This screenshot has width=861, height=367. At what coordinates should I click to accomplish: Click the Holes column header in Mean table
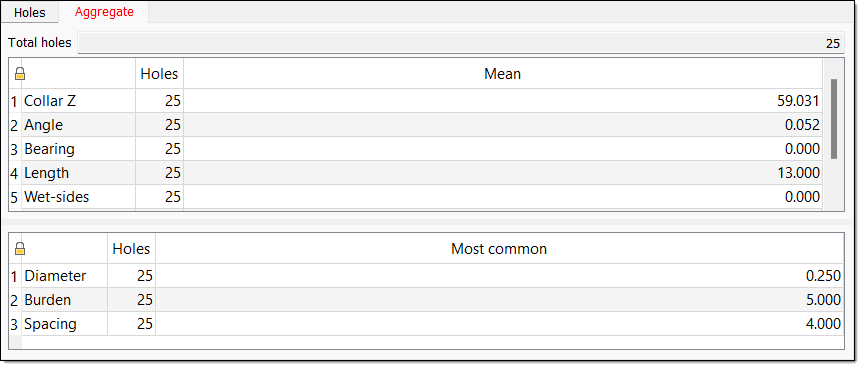point(159,74)
